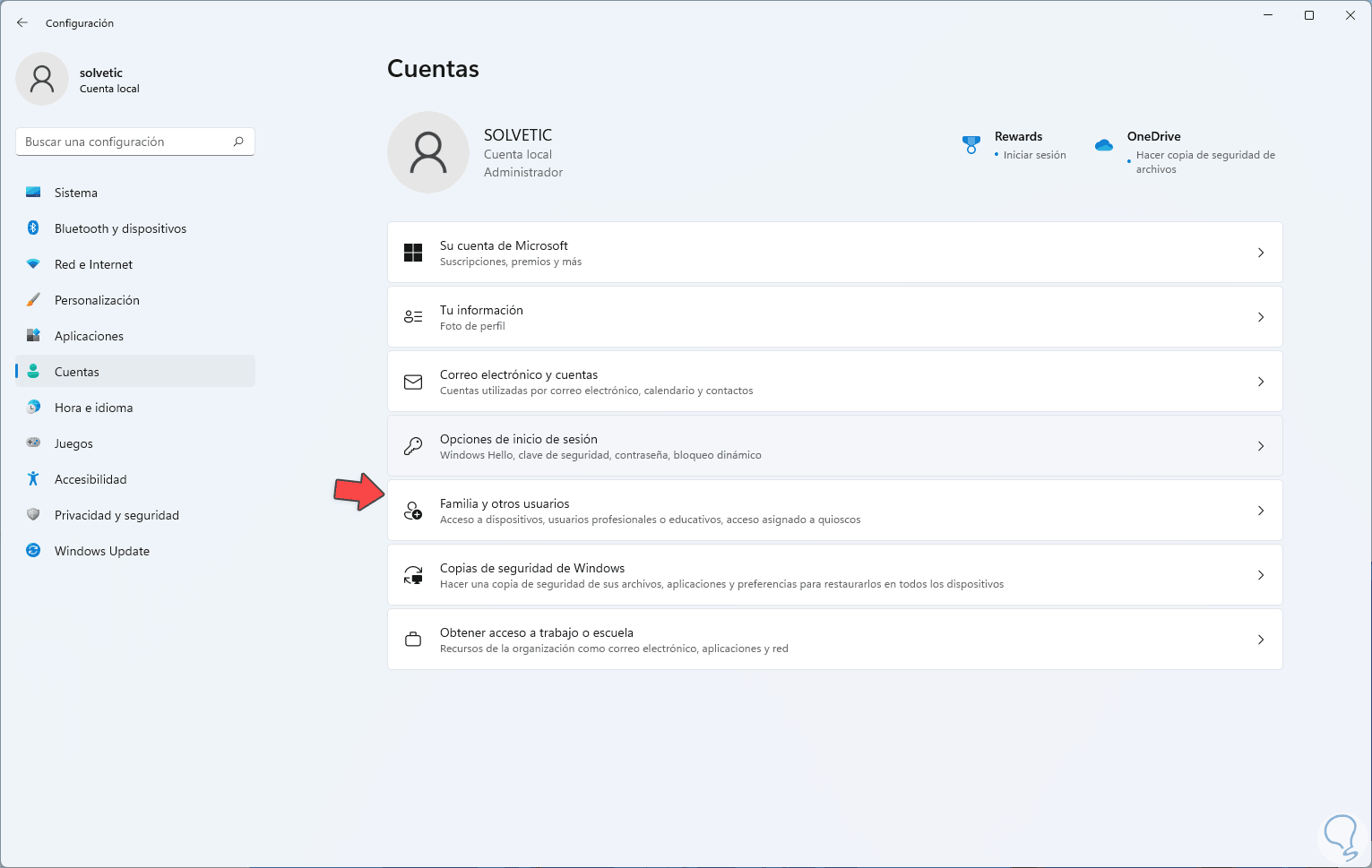Expand Copias de seguridad de Windows chevron
Screen dimensions: 1372x868
coord(1261,575)
